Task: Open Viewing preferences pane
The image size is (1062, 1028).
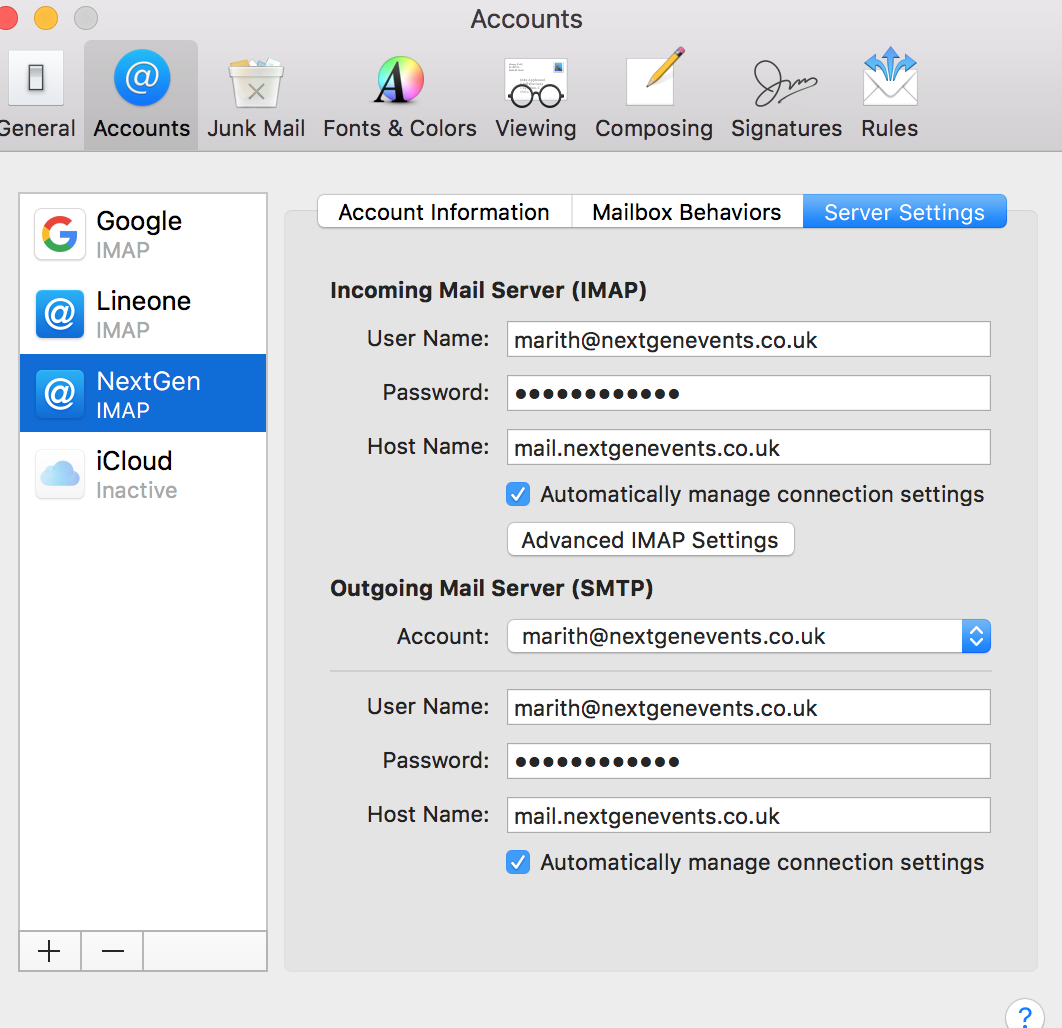Action: tap(535, 95)
